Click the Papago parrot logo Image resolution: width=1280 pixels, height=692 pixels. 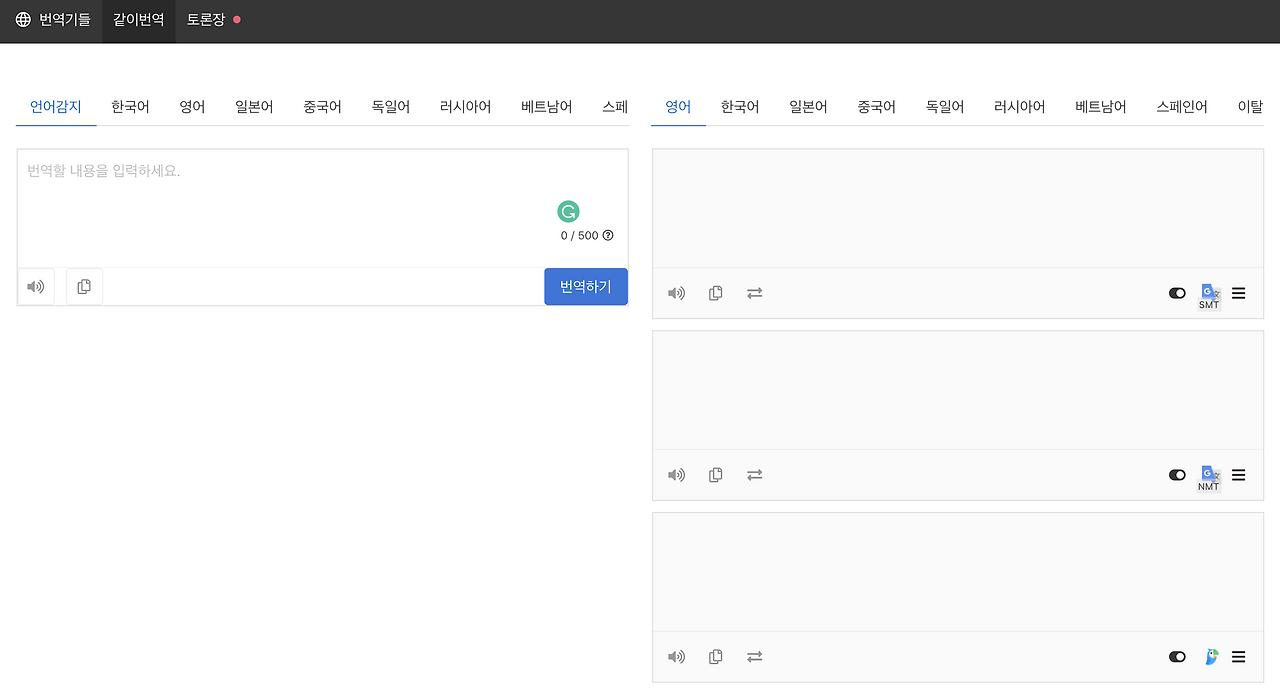[x=1212, y=657]
